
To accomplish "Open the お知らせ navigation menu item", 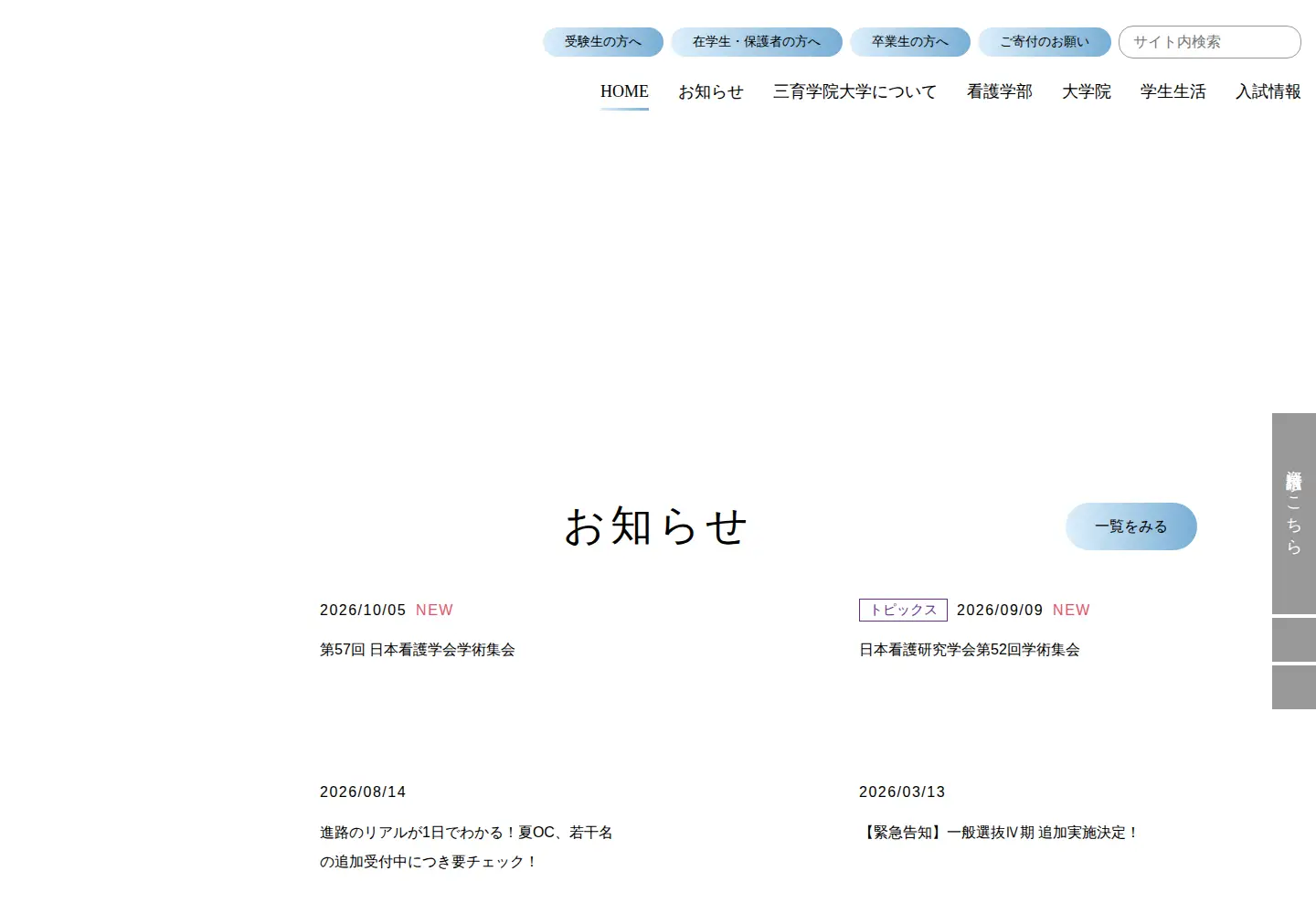I will coord(711,91).
